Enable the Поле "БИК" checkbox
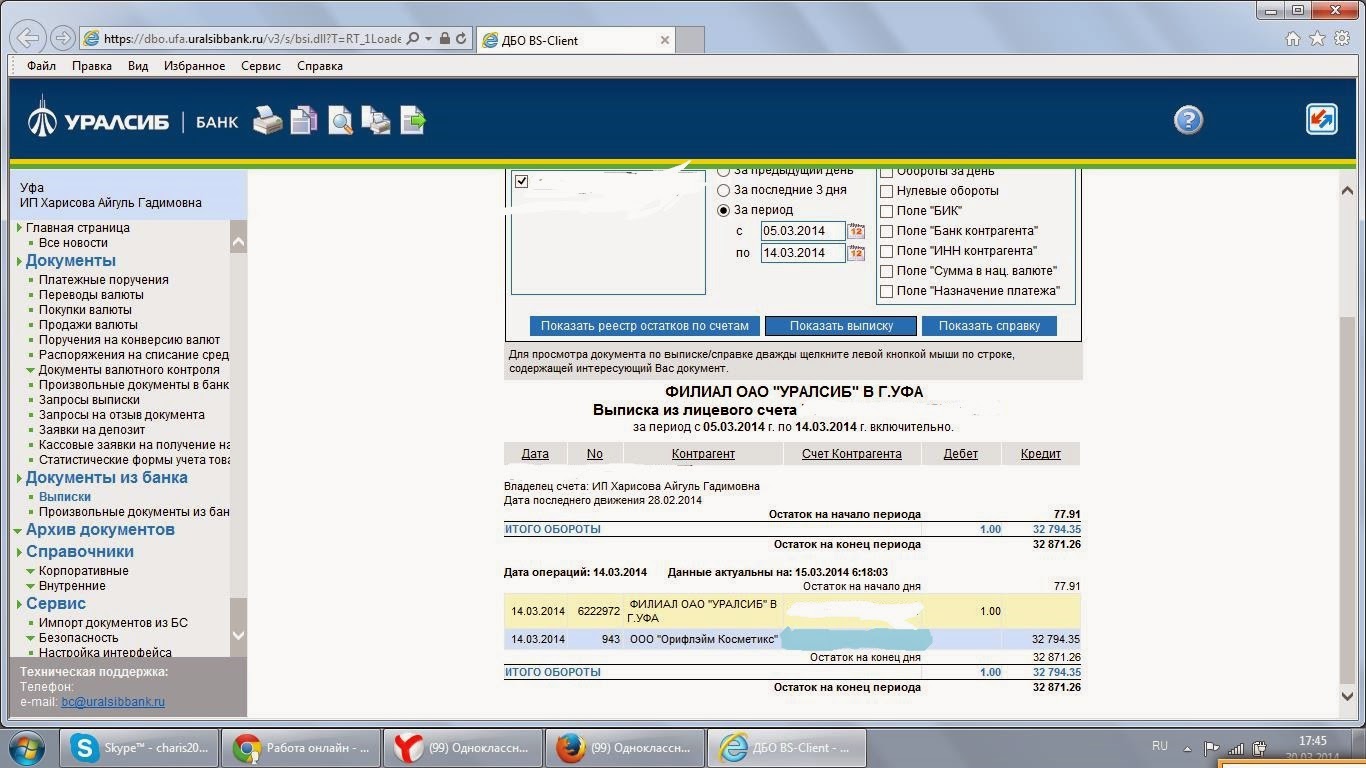Screen dimensions: 1366x768 pos(886,211)
